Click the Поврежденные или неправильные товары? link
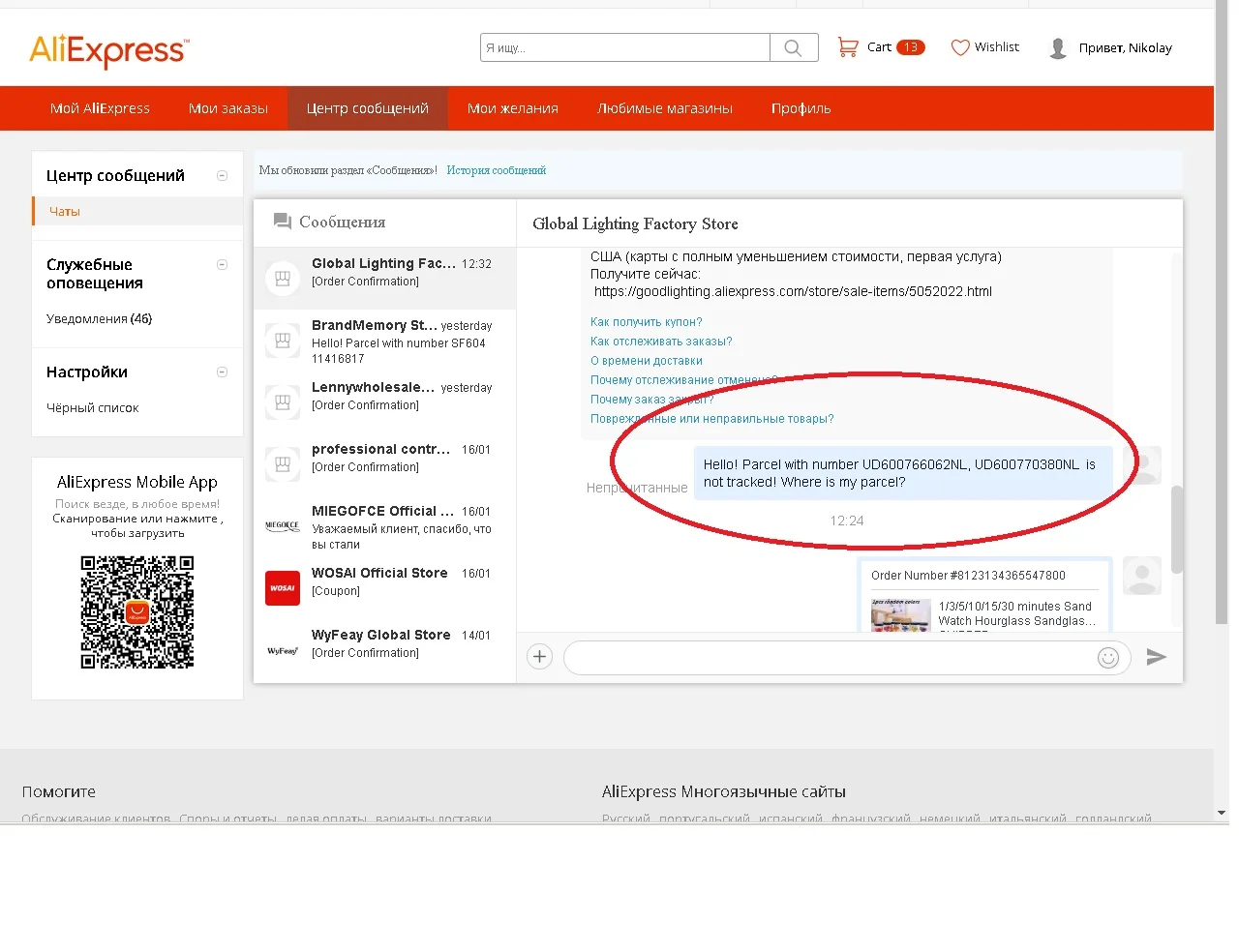Screen dimensions: 1239x952 tap(712, 419)
